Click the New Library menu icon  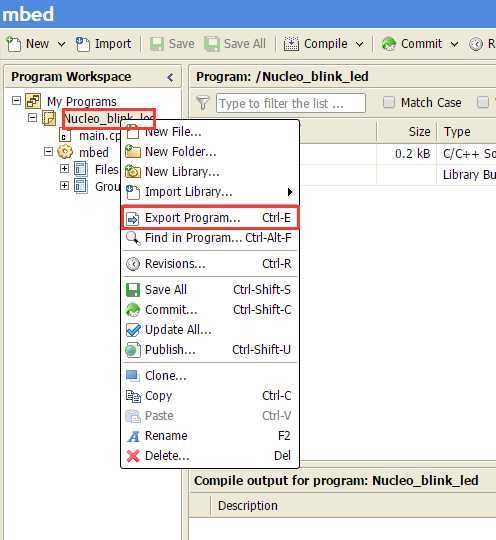[133, 172]
